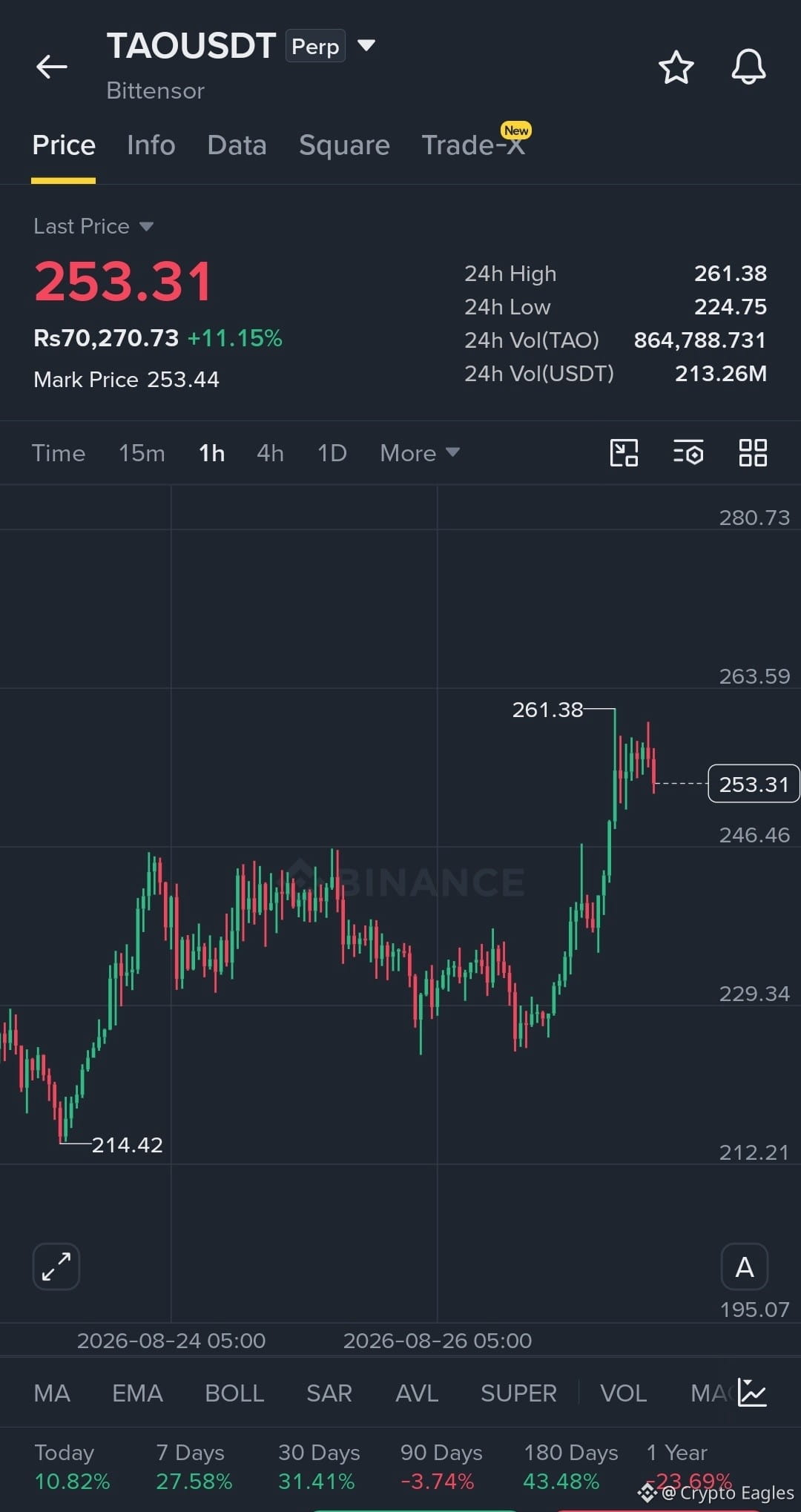Click the current price tag 253.31 on chart

(x=754, y=784)
